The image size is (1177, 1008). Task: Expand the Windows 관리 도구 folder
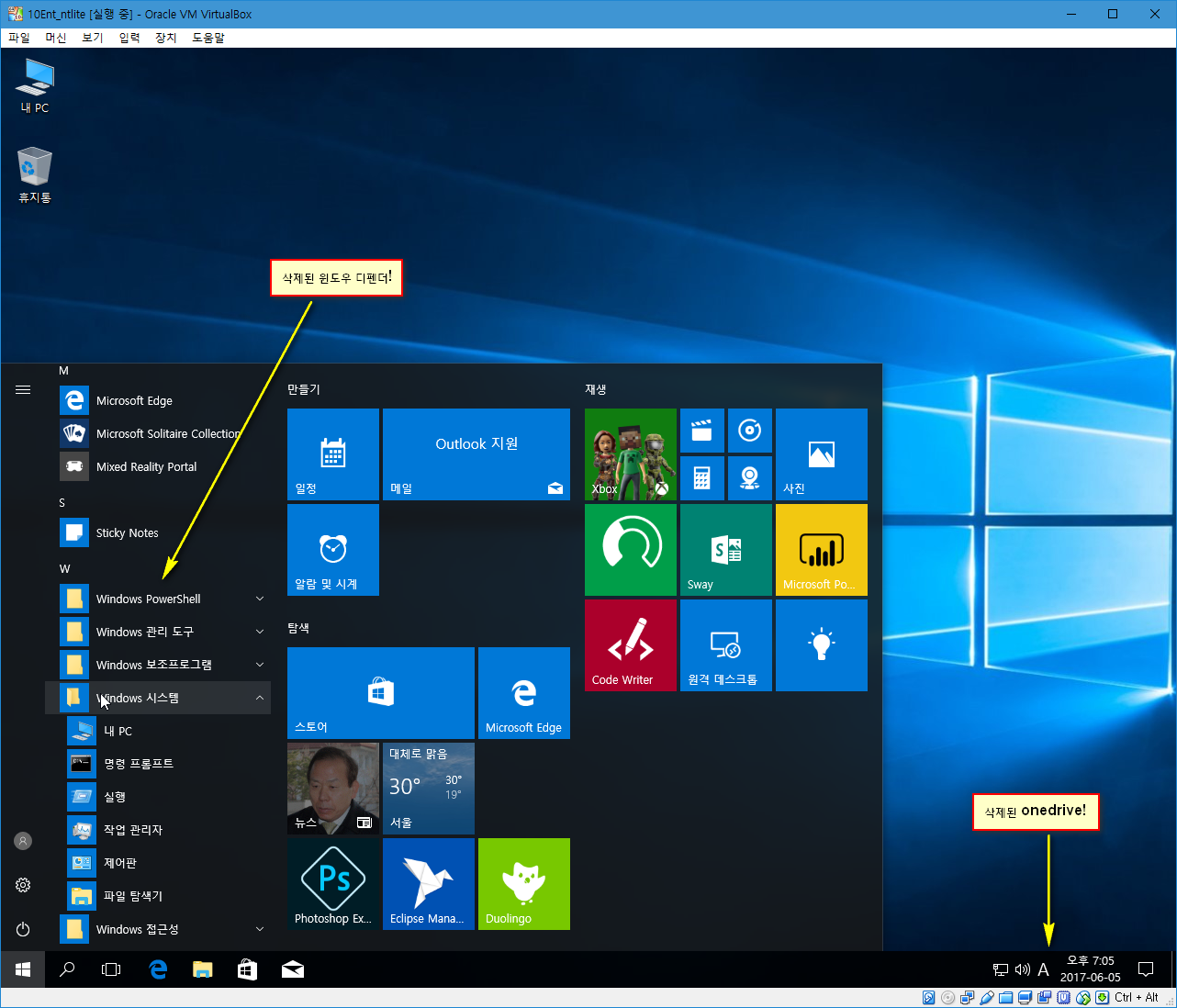pos(158,632)
